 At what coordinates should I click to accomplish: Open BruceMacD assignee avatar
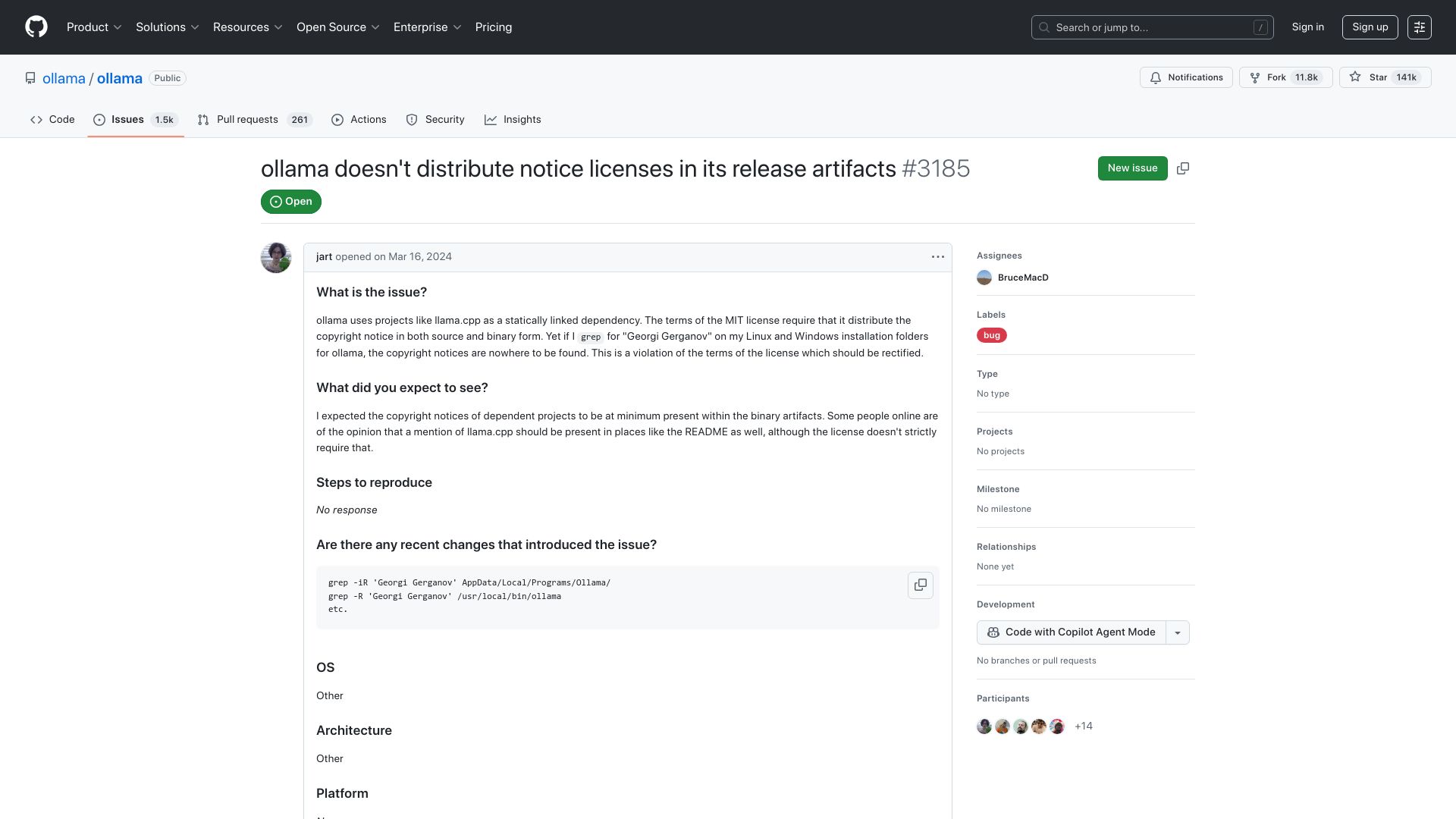pos(984,278)
